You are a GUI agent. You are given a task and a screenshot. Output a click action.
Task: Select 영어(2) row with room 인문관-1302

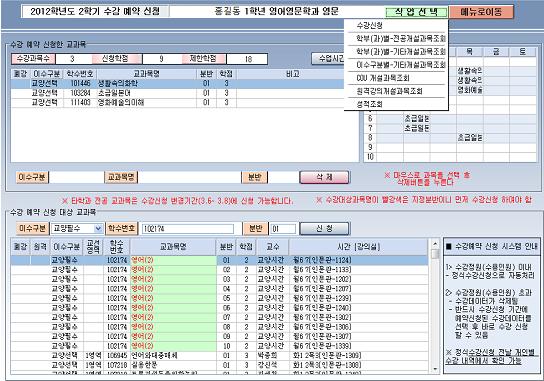(220, 317)
